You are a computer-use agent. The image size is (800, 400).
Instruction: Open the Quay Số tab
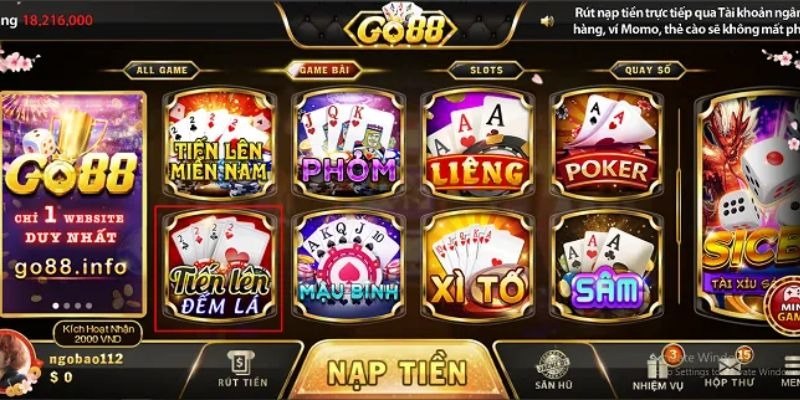point(648,70)
